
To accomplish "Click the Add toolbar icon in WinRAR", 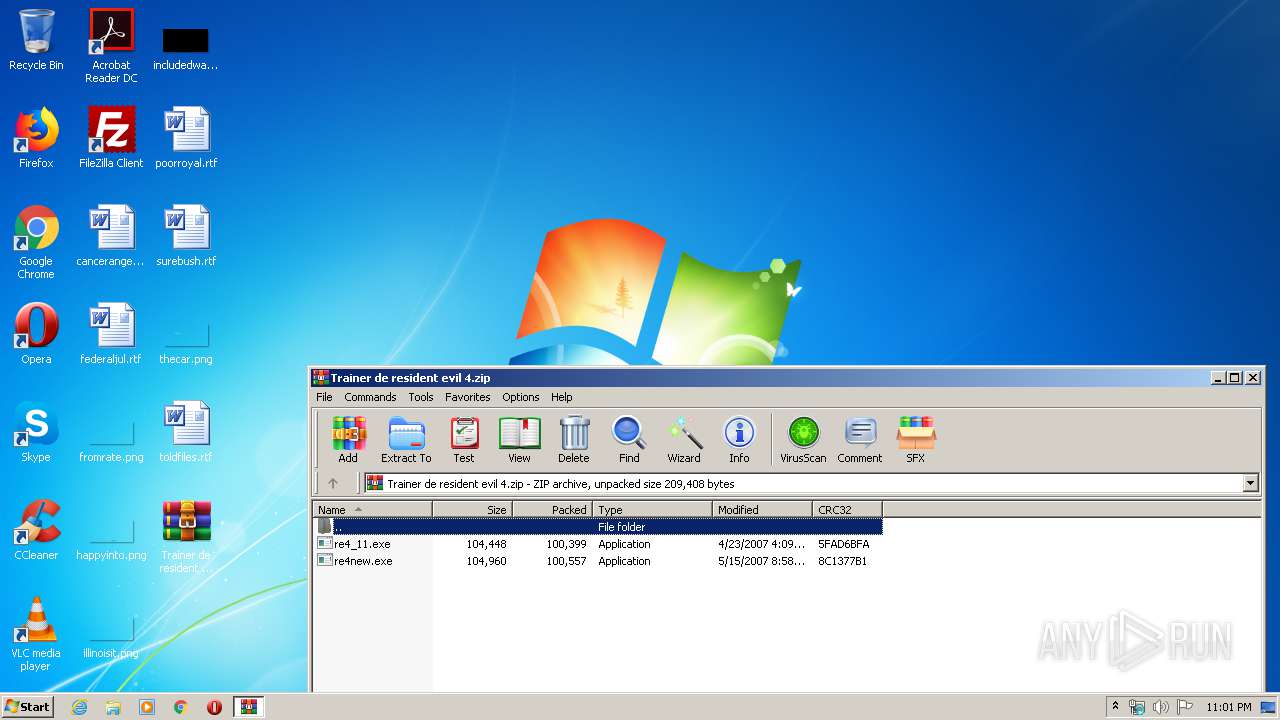I will pyautogui.click(x=348, y=440).
